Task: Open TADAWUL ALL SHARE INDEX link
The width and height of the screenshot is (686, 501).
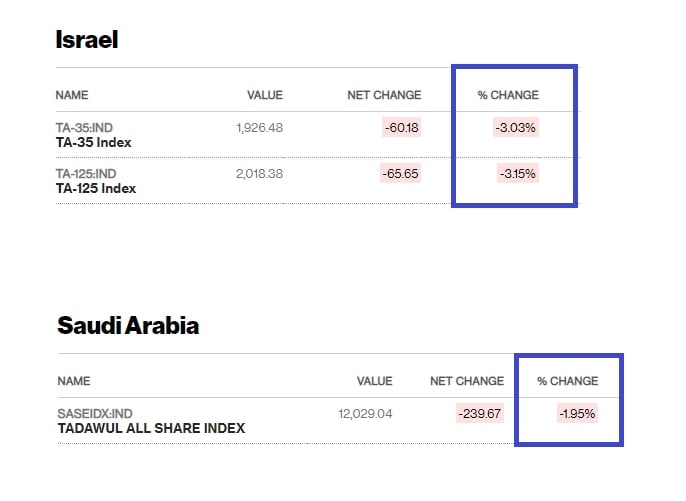Action: point(151,429)
